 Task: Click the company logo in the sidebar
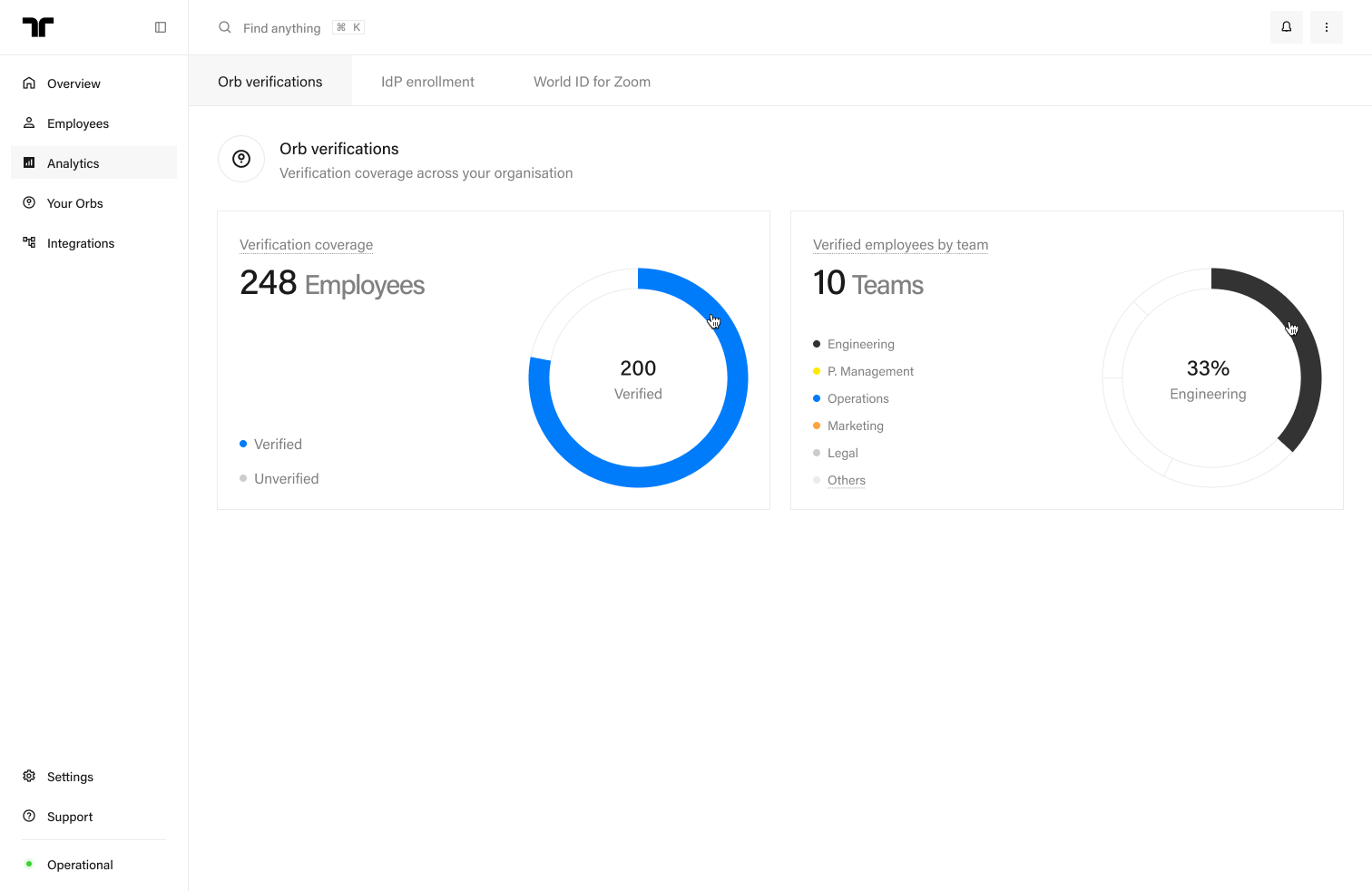pyautogui.click(x=38, y=27)
